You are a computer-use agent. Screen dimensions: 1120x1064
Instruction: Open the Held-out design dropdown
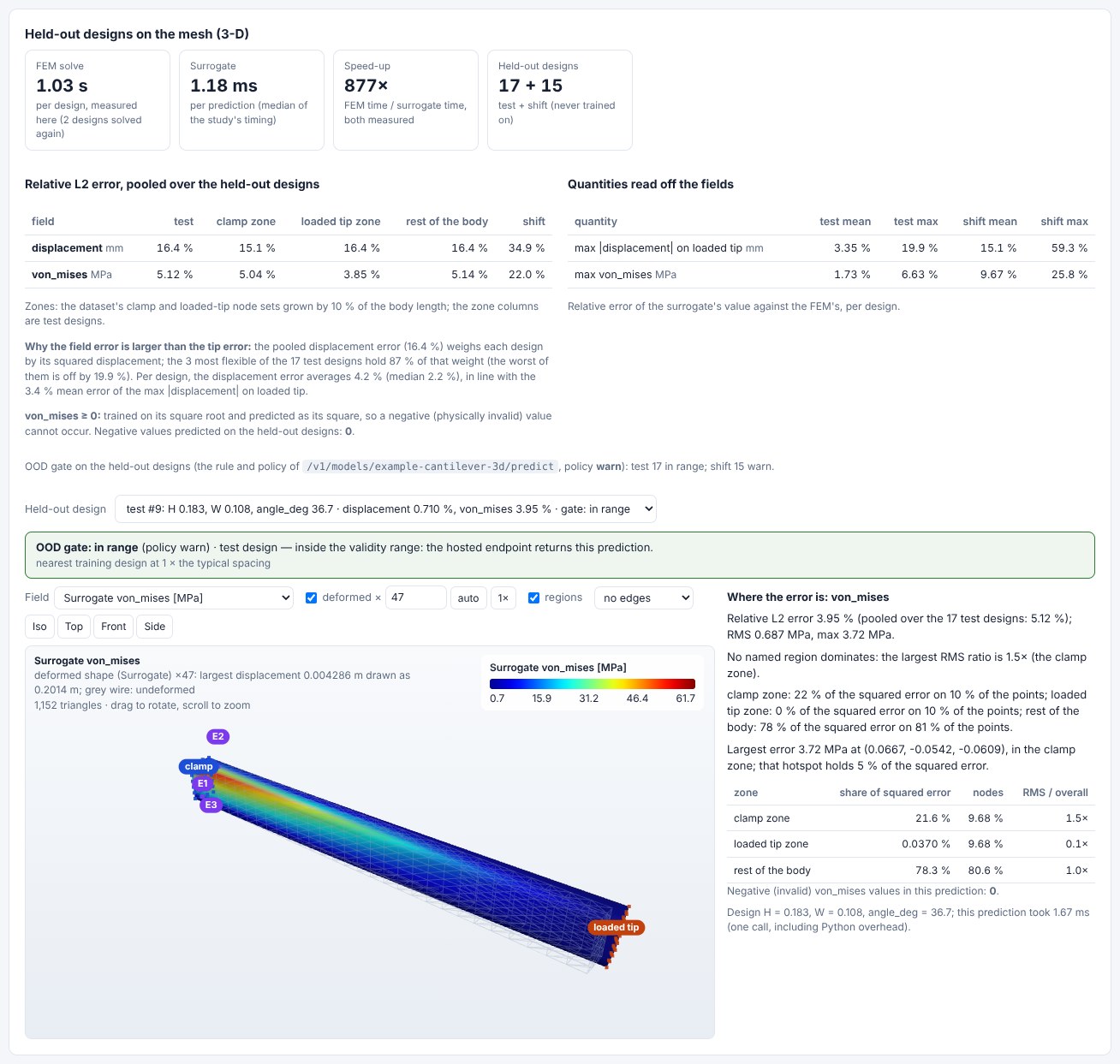coord(385,508)
